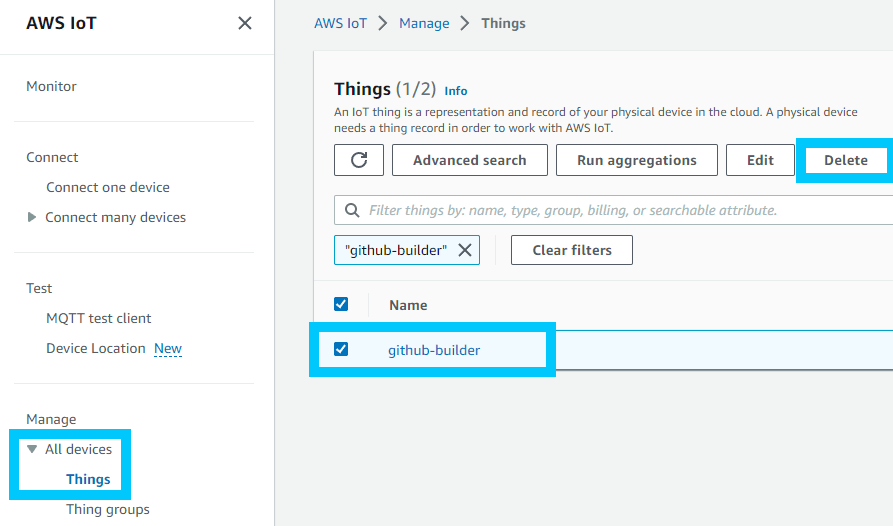Expand Connect many devices

(x=32, y=217)
